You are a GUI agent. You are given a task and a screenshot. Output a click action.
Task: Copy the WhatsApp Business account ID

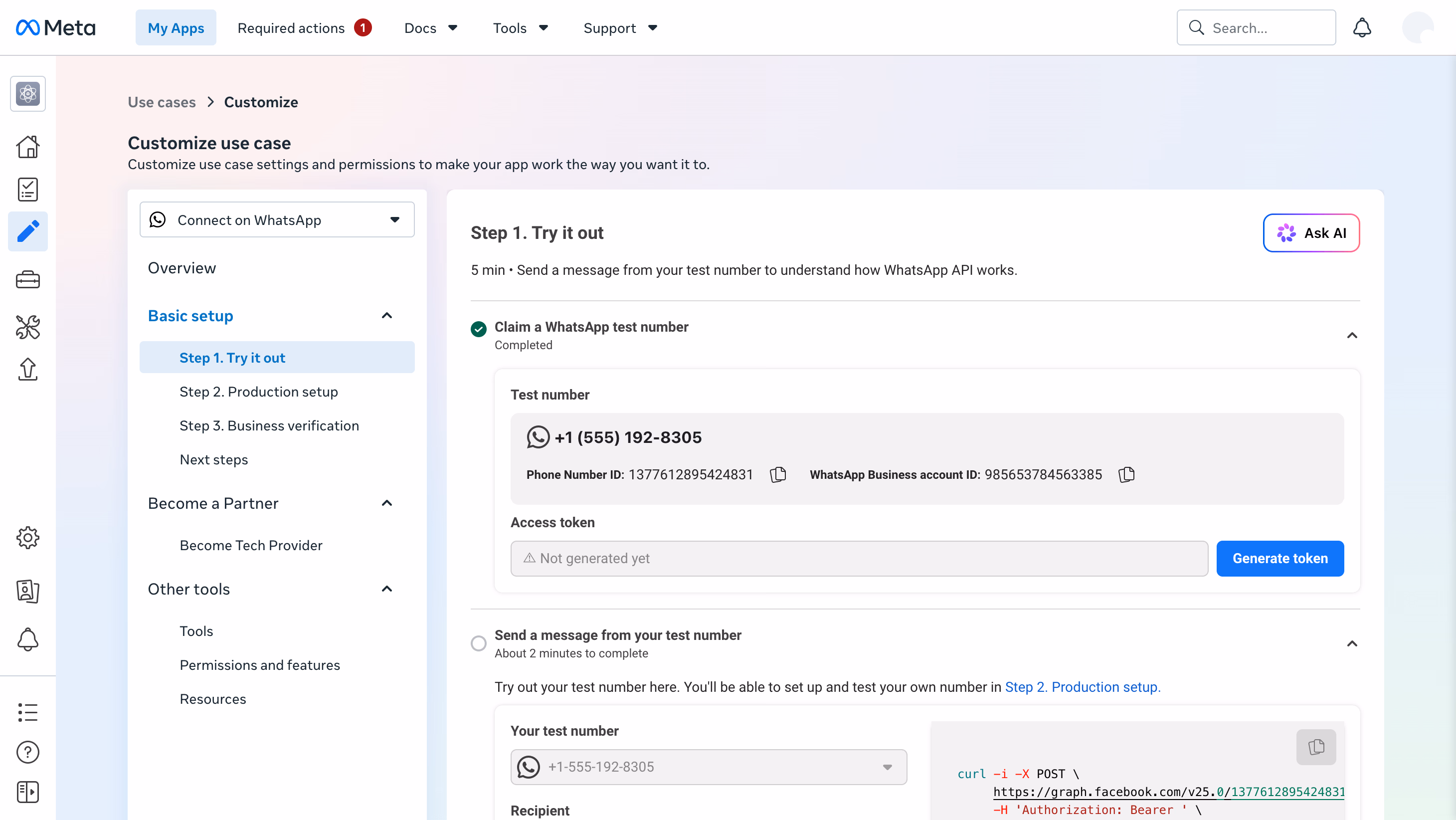coord(1126,474)
